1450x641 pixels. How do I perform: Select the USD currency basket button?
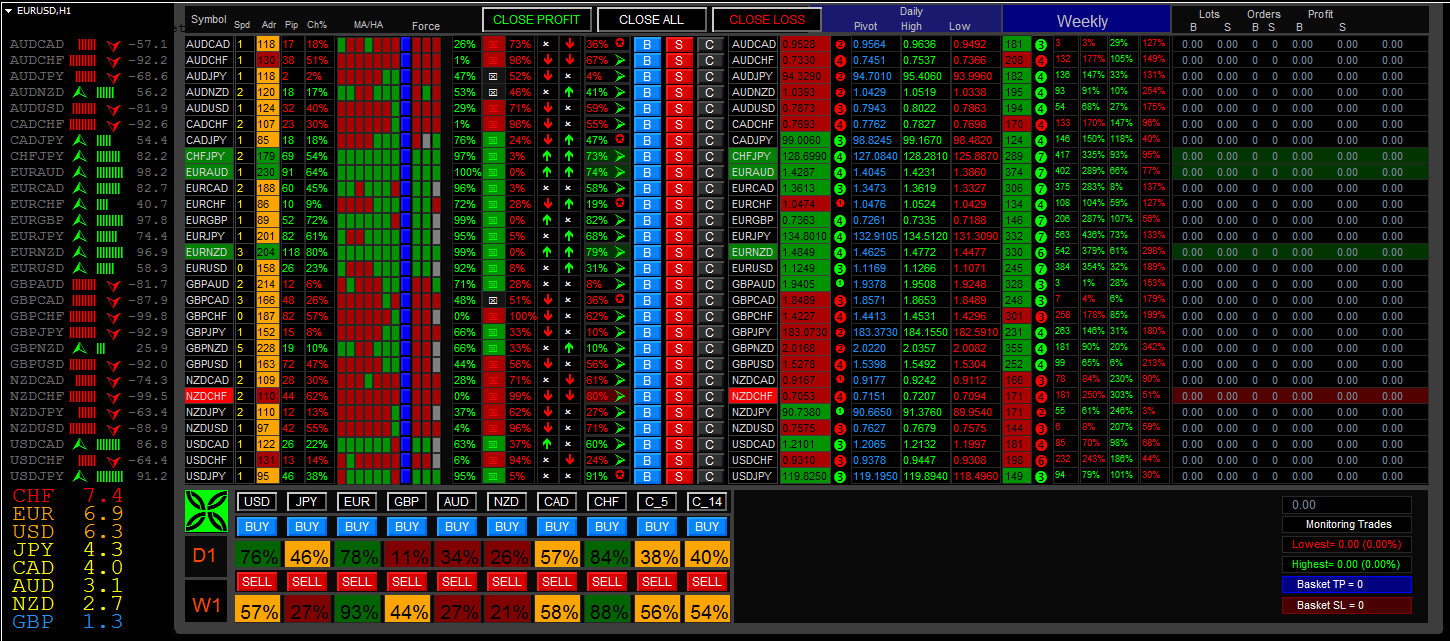pos(257,501)
